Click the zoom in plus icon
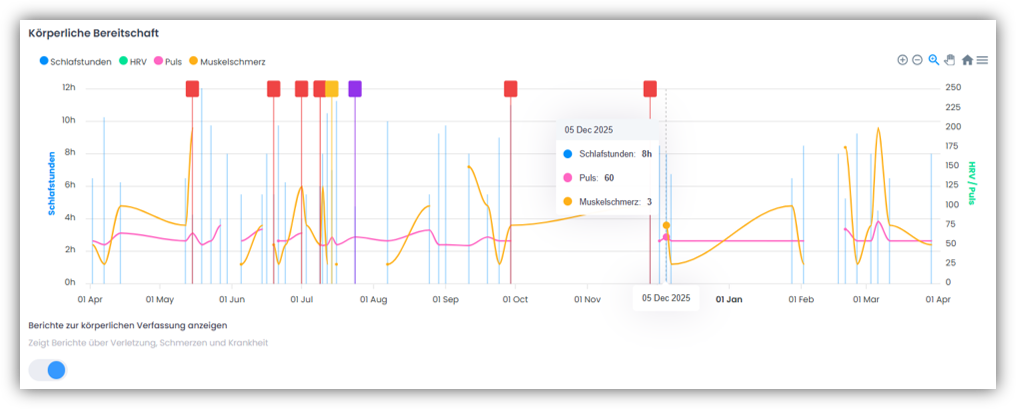This screenshot has height=409, width=1016. [x=902, y=60]
